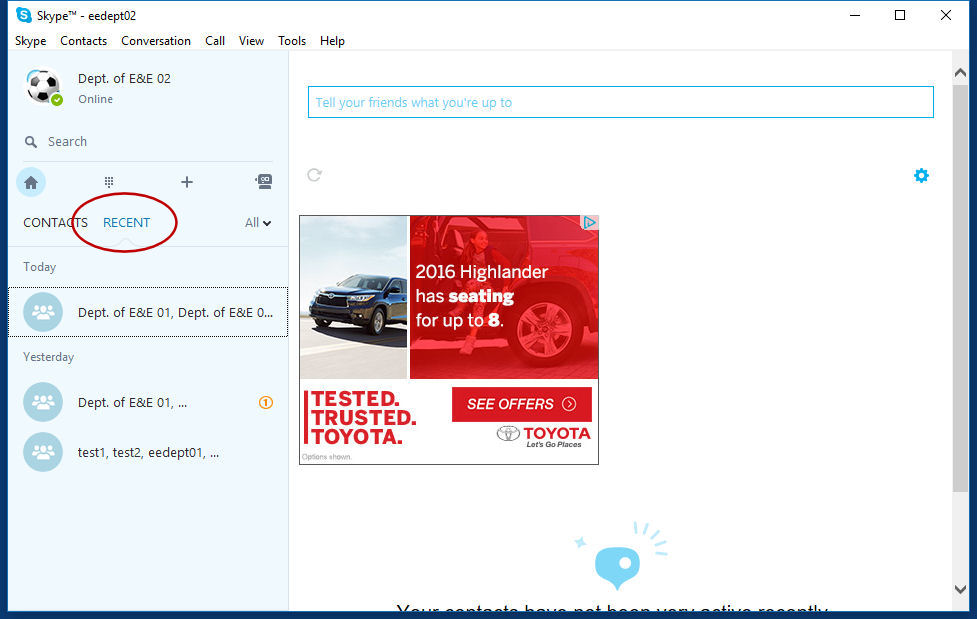Maximize the Skype window
The height and width of the screenshot is (619, 977).
(x=900, y=15)
